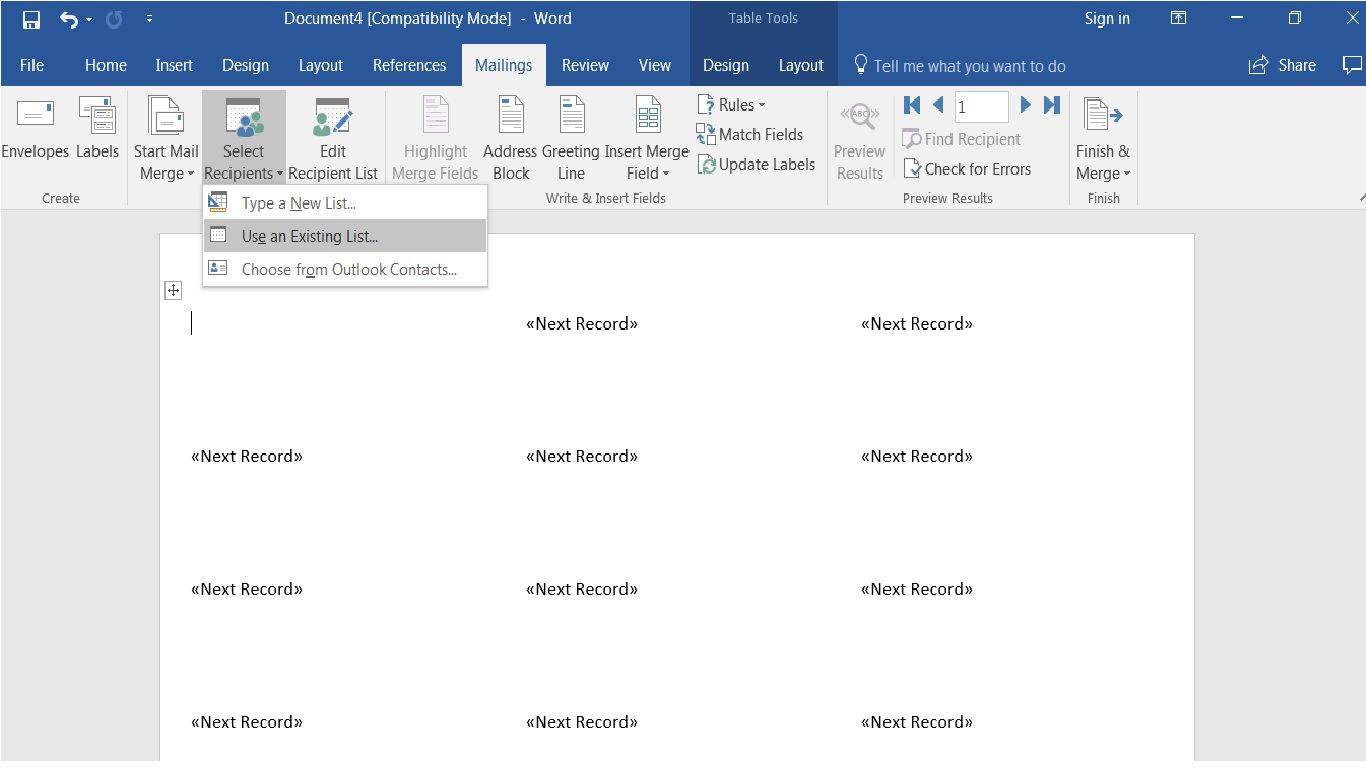The height and width of the screenshot is (768, 1366).
Task: Run Check for Errors
Action: 967,169
